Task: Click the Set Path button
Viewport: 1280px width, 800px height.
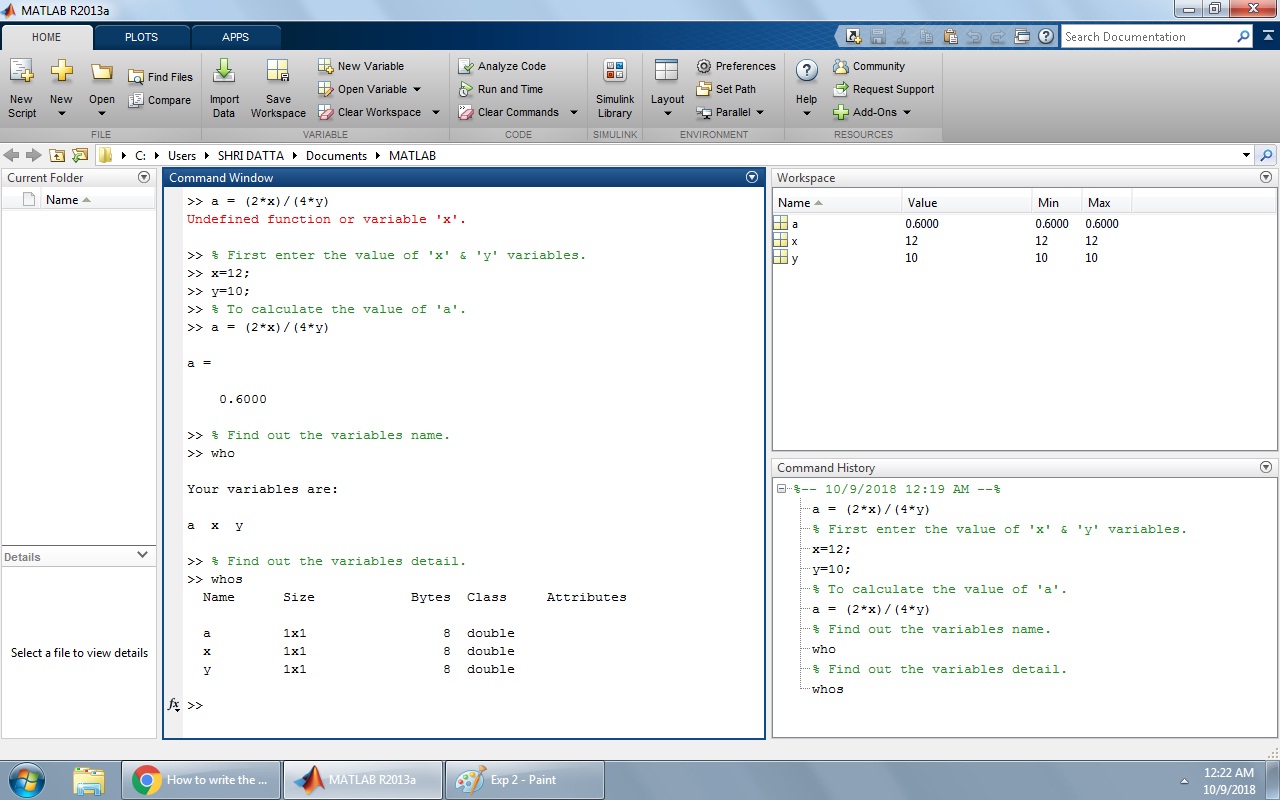Action: click(726, 89)
